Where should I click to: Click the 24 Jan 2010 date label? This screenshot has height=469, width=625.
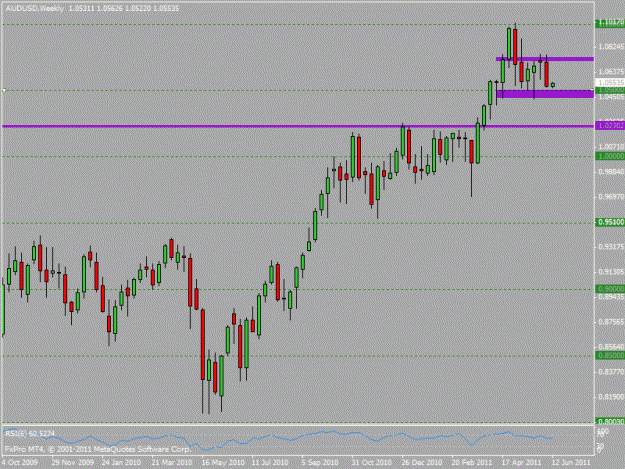coord(121,462)
